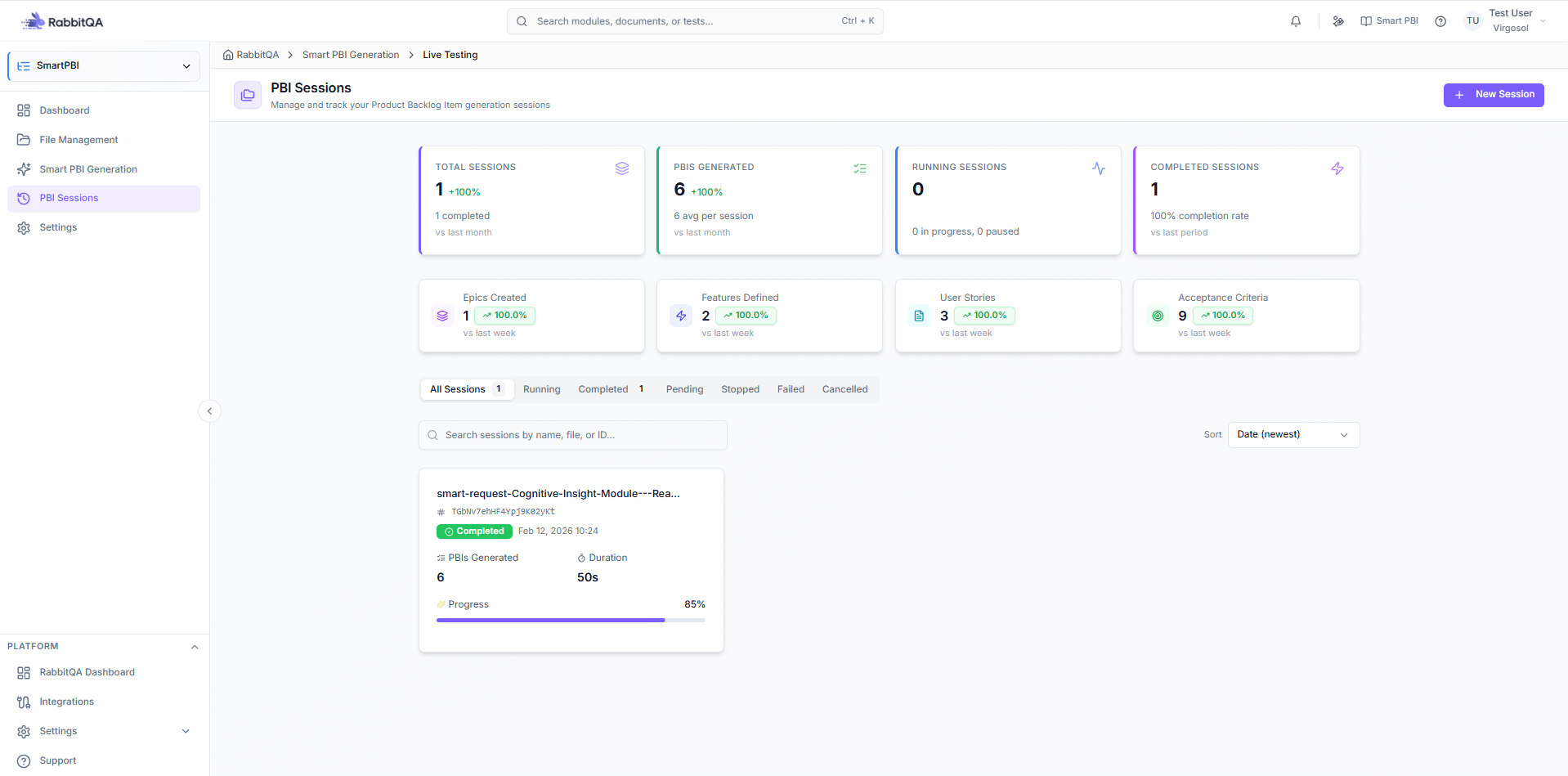
Task: Open the Sort Date (newest) dropdown
Action: click(x=1293, y=435)
